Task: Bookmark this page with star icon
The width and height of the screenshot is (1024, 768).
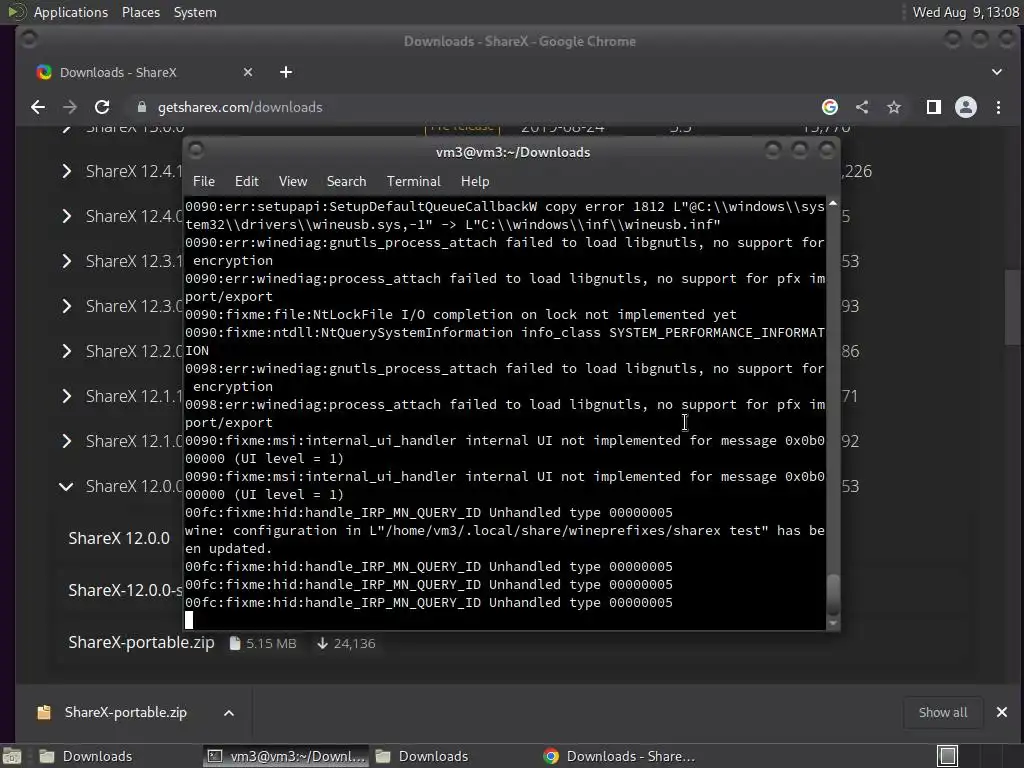Action: (894, 107)
